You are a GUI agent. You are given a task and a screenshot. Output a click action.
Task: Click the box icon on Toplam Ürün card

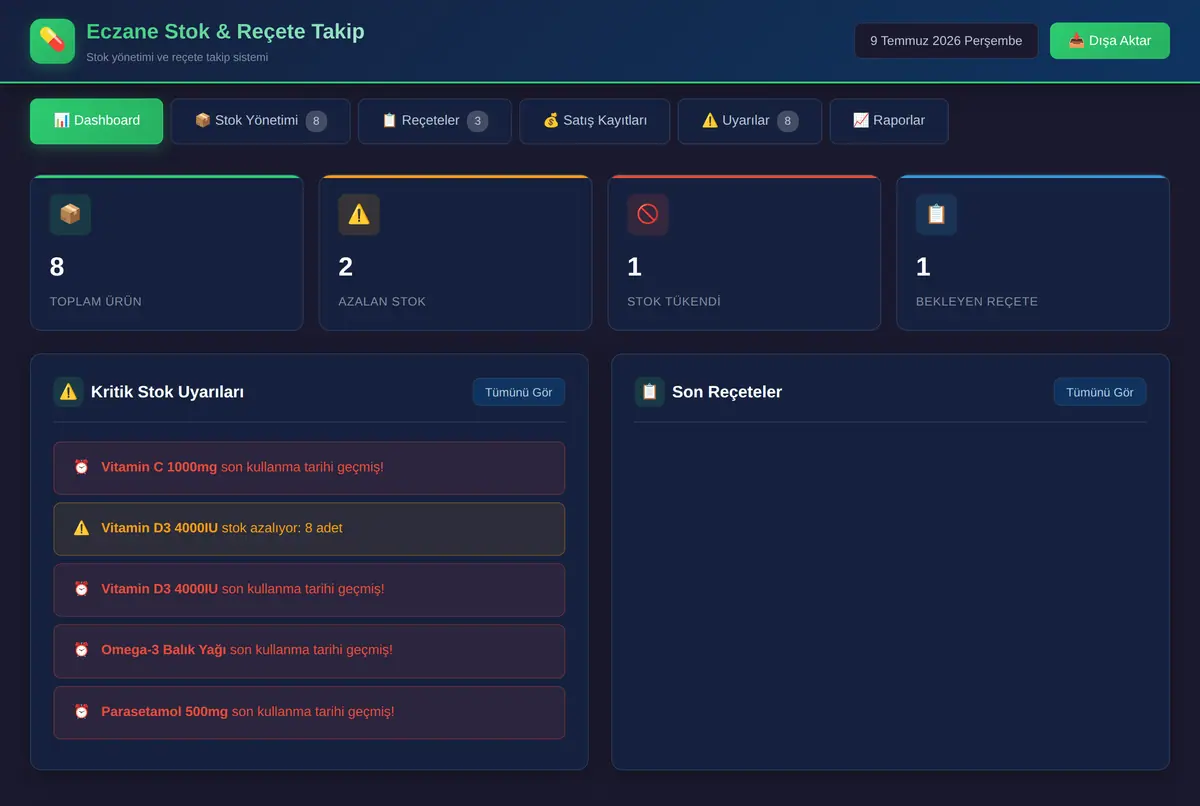(x=70, y=214)
